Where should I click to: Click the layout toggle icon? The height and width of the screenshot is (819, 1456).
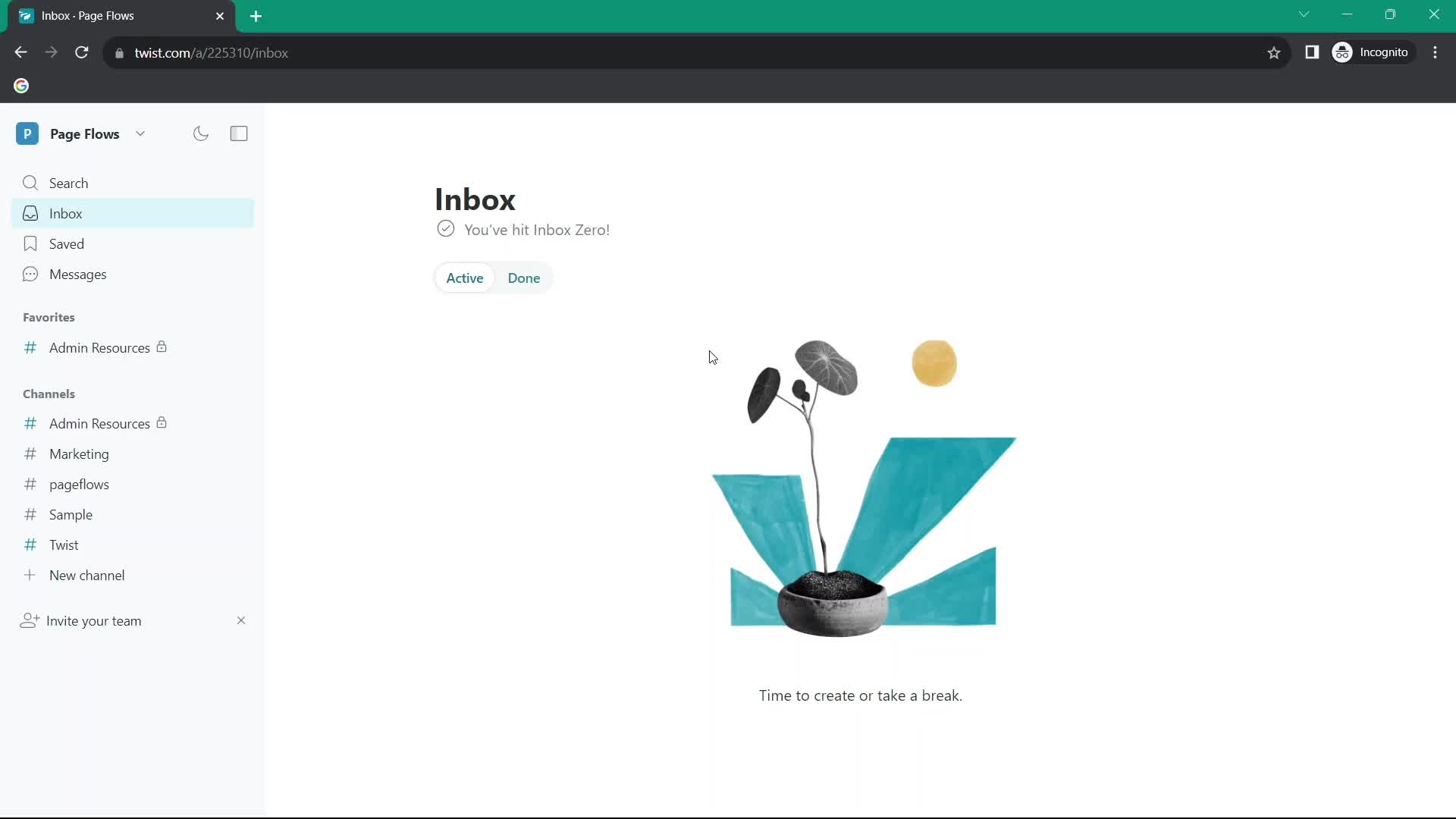(239, 133)
